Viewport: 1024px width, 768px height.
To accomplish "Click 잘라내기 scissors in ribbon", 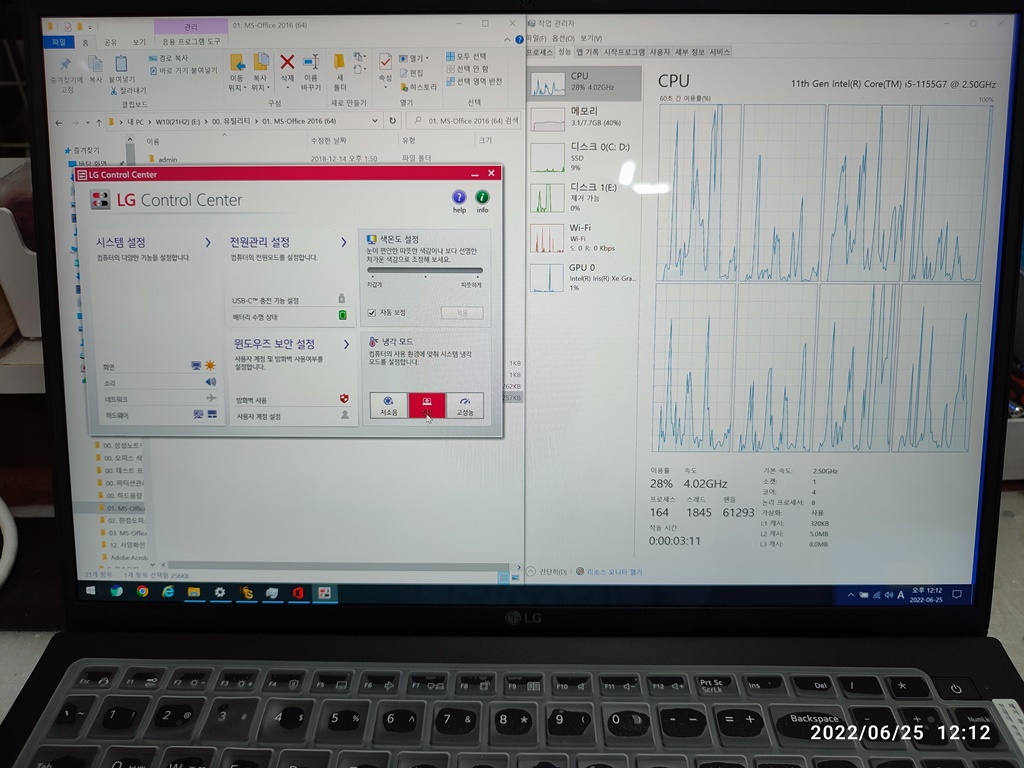I will coord(129,91).
